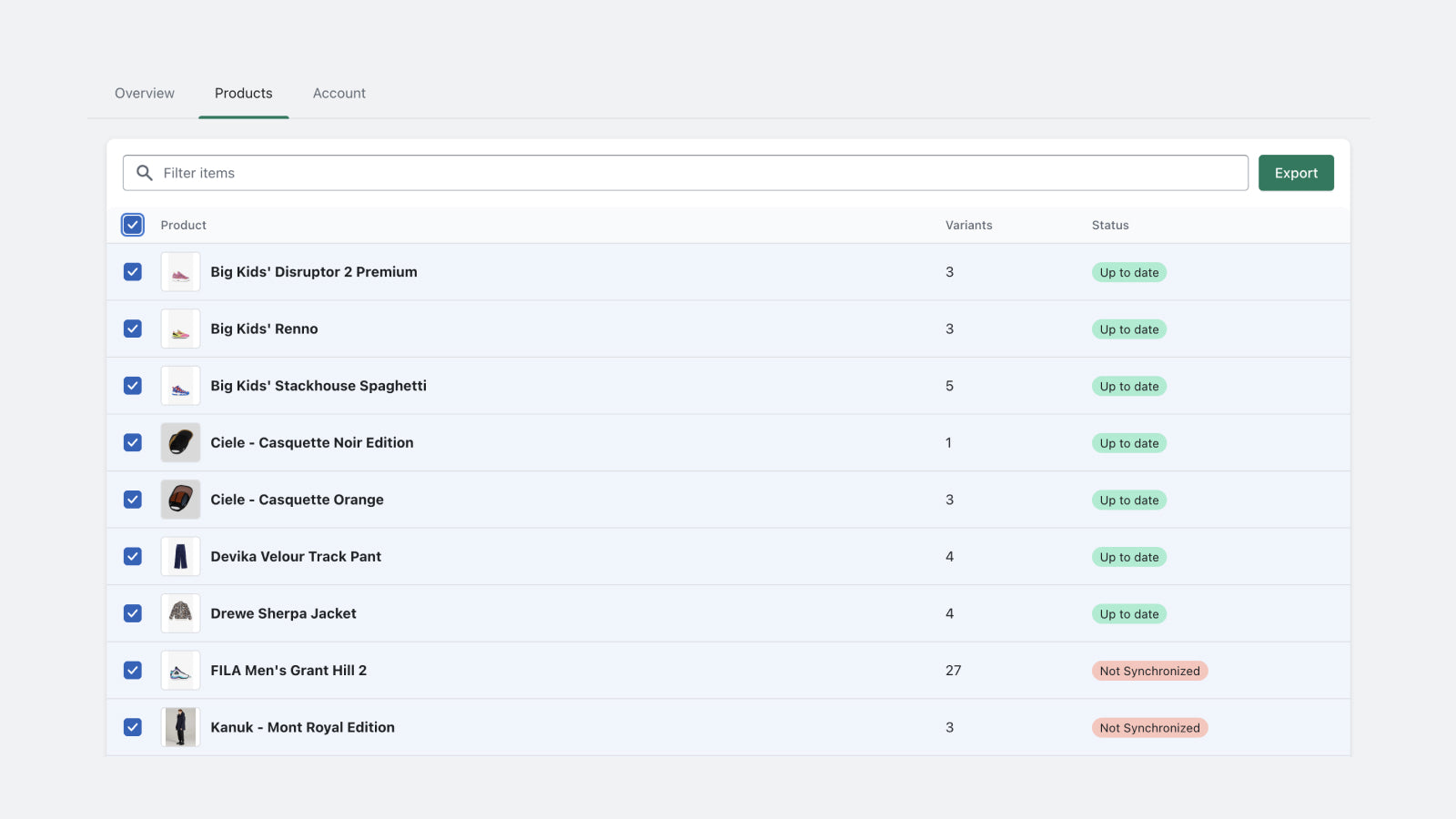
Task: Toggle the FILA Men's Grant Hill 2 checkbox
Action: click(133, 671)
